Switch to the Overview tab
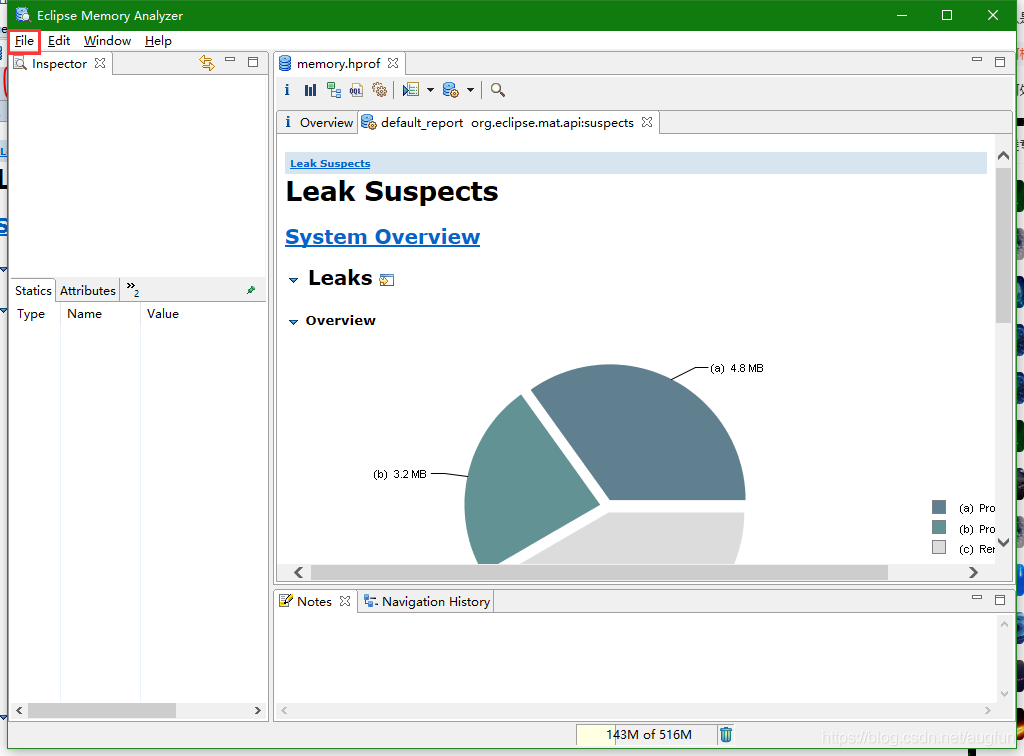1024x756 pixels. pos(318,123)
